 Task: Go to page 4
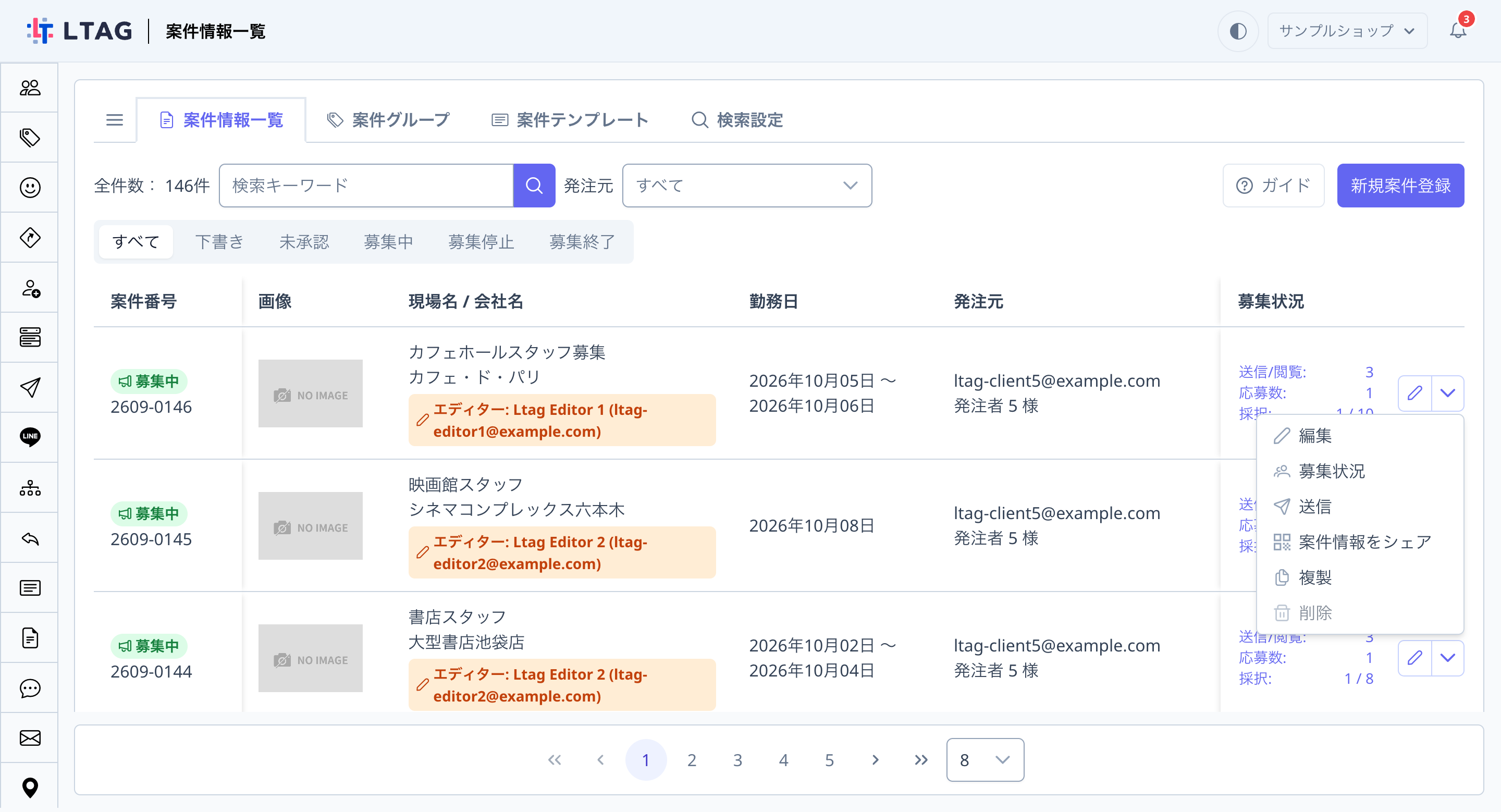pos(783,759)
